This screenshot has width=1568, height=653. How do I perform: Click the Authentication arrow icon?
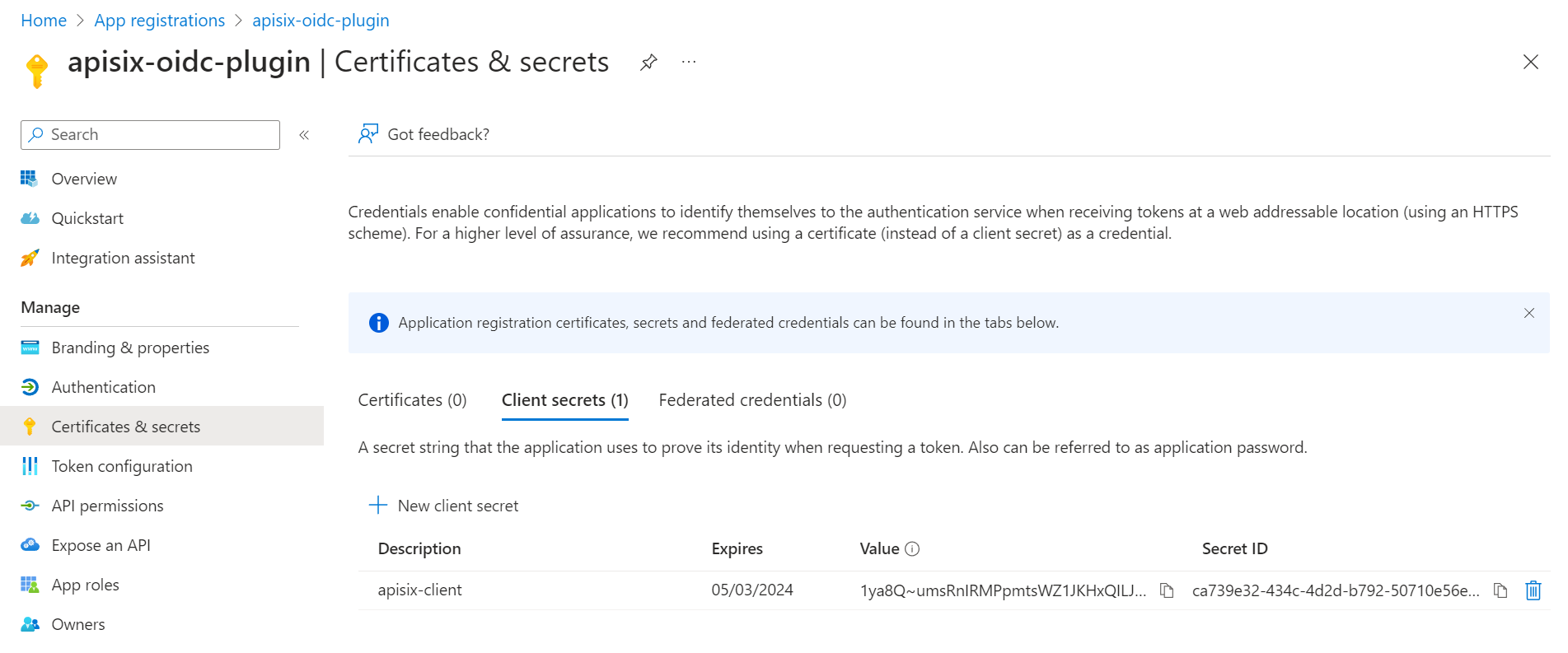tap(30, 387)
